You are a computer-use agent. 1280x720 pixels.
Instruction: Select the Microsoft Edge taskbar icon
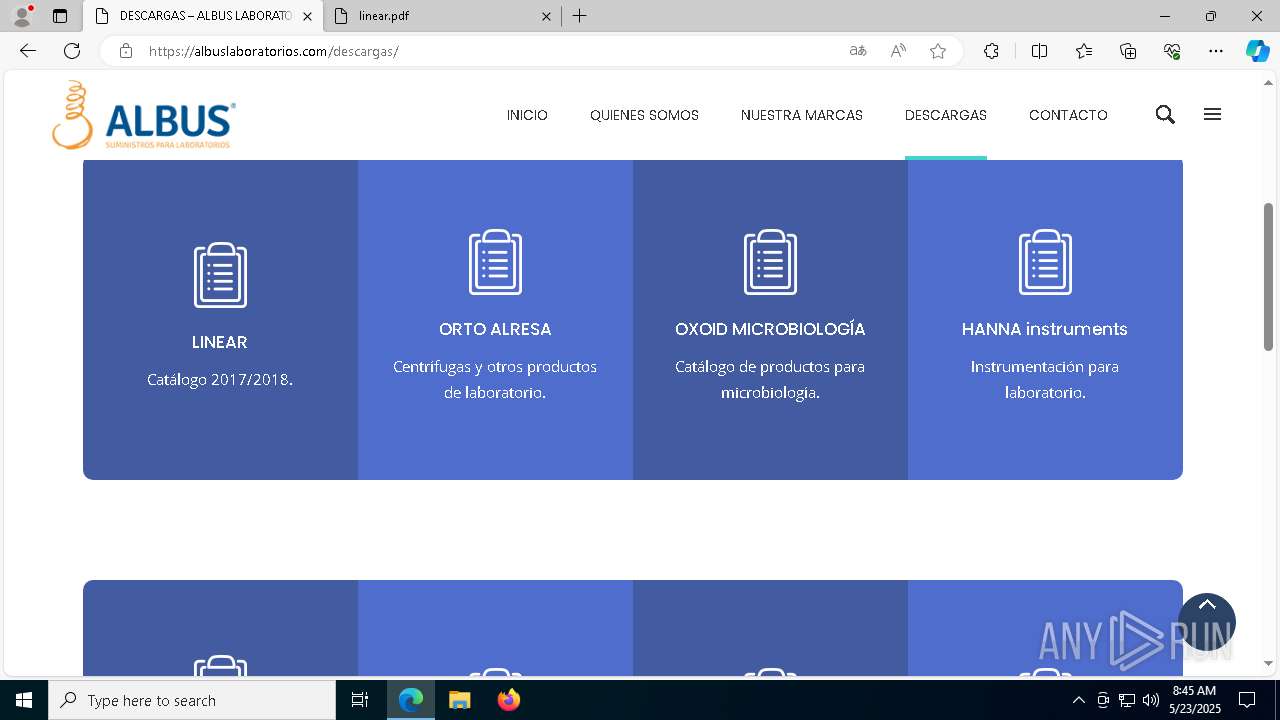click(411, 700)
